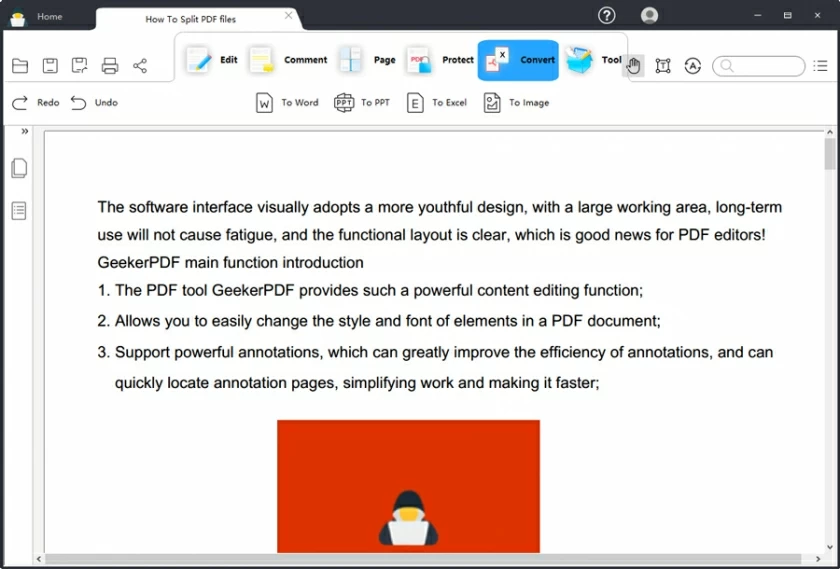The width and height of the screenshot is (840, 569).
Task: Click the save file icon
Action: [50, 66]
